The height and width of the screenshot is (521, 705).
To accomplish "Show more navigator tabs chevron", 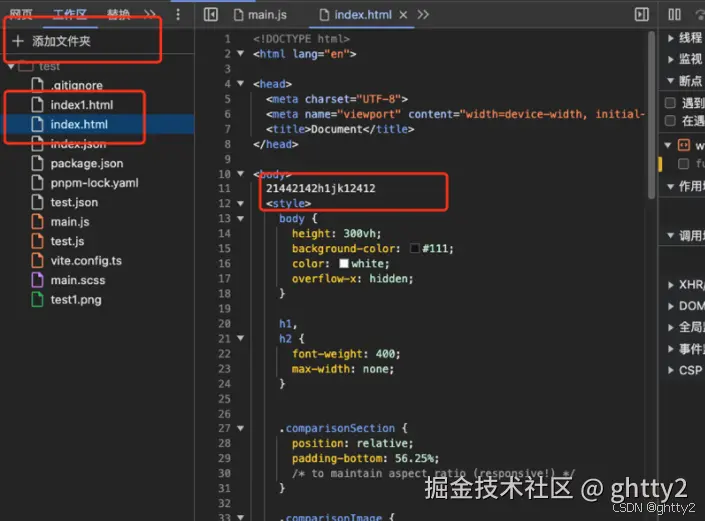I will 150,15.
